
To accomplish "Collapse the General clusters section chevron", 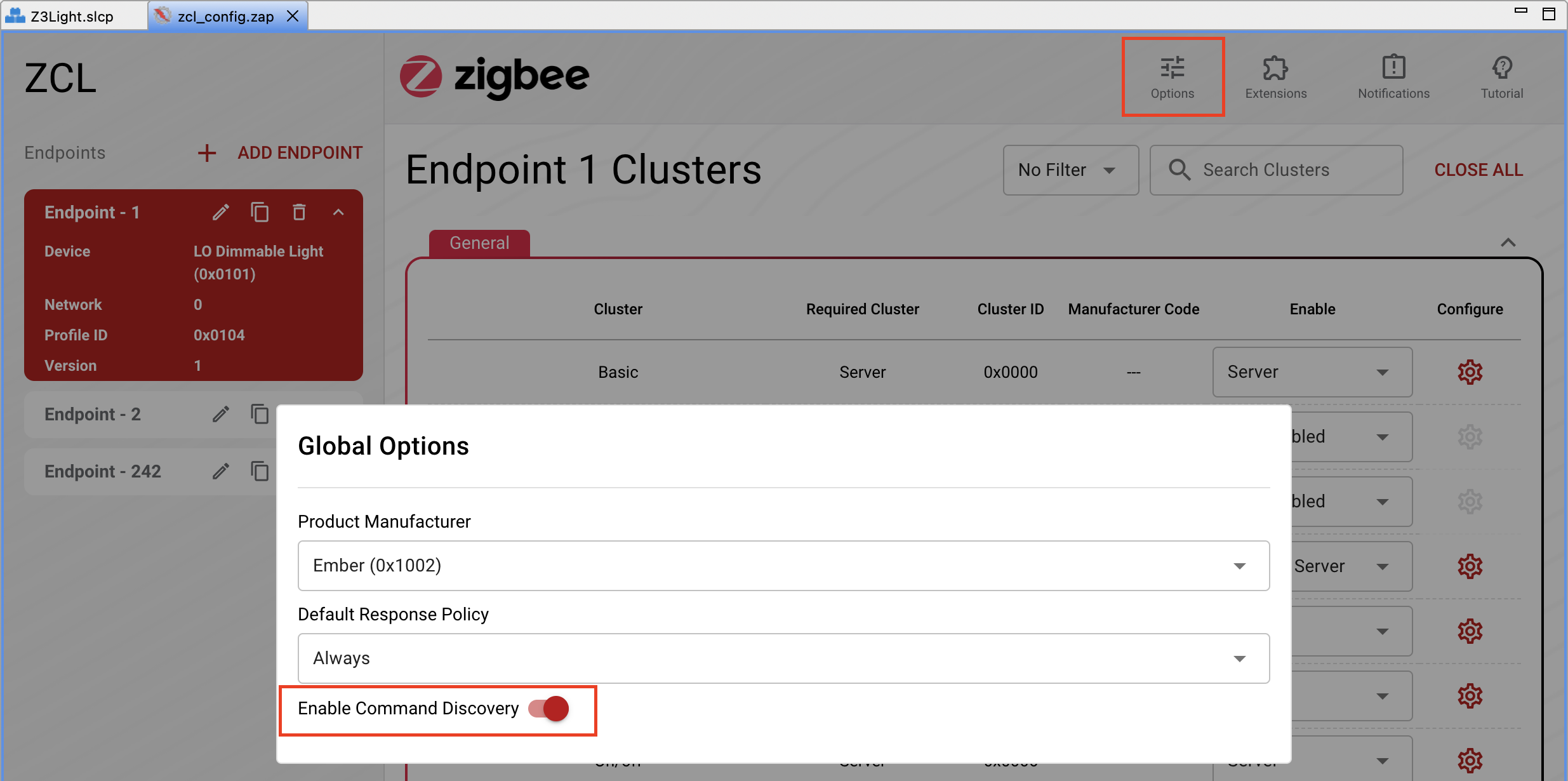I will (x=1508, y=243).
